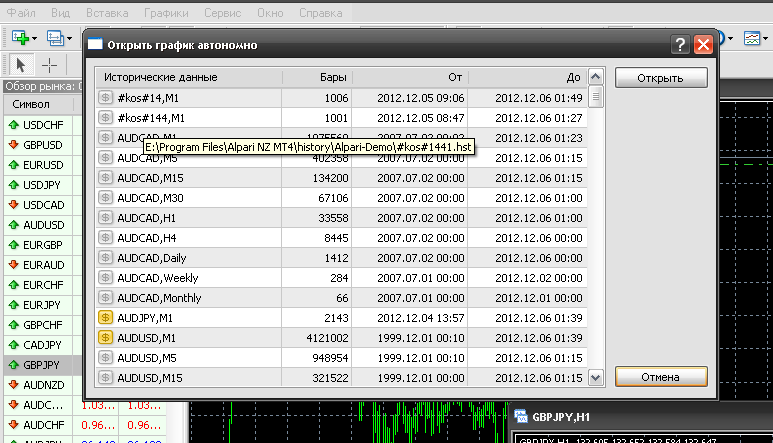This screenshot has height=443, width=773.
Task: Open the Графики menu
Action: [166, 13]
